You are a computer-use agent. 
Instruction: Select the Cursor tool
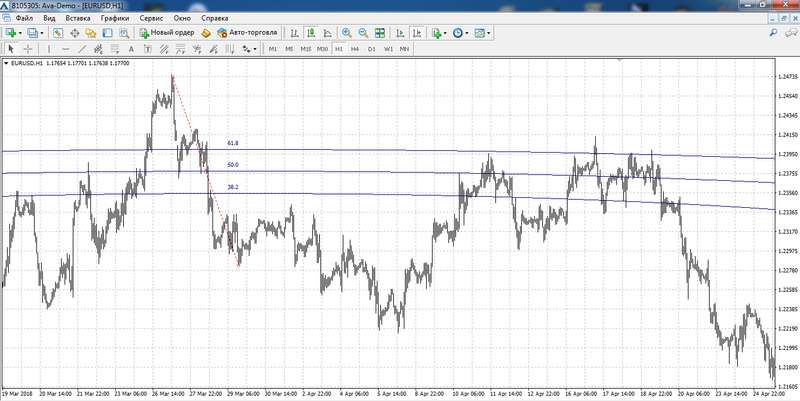click(x=12, y=49)
